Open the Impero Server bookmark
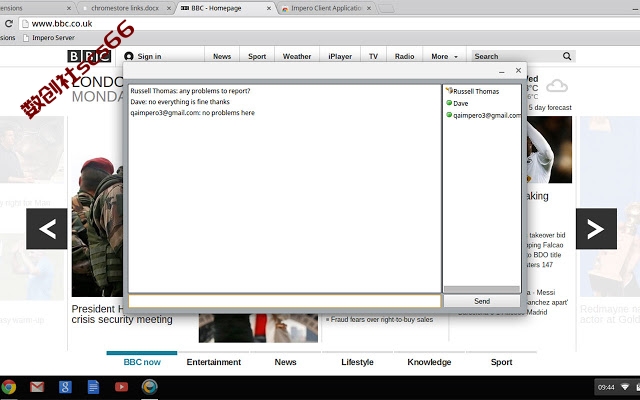This screenshot has width=640, height=400. click(x=49, y=38)
